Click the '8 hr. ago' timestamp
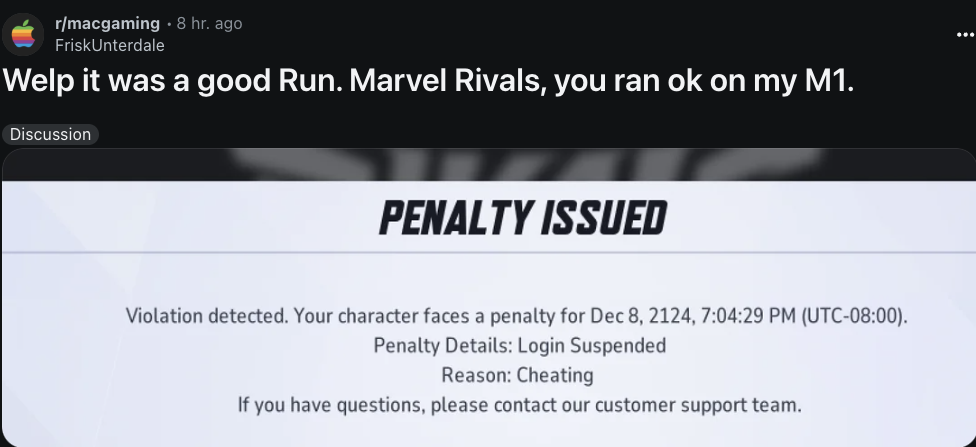 pyautogui.click(x=208, y=23)
